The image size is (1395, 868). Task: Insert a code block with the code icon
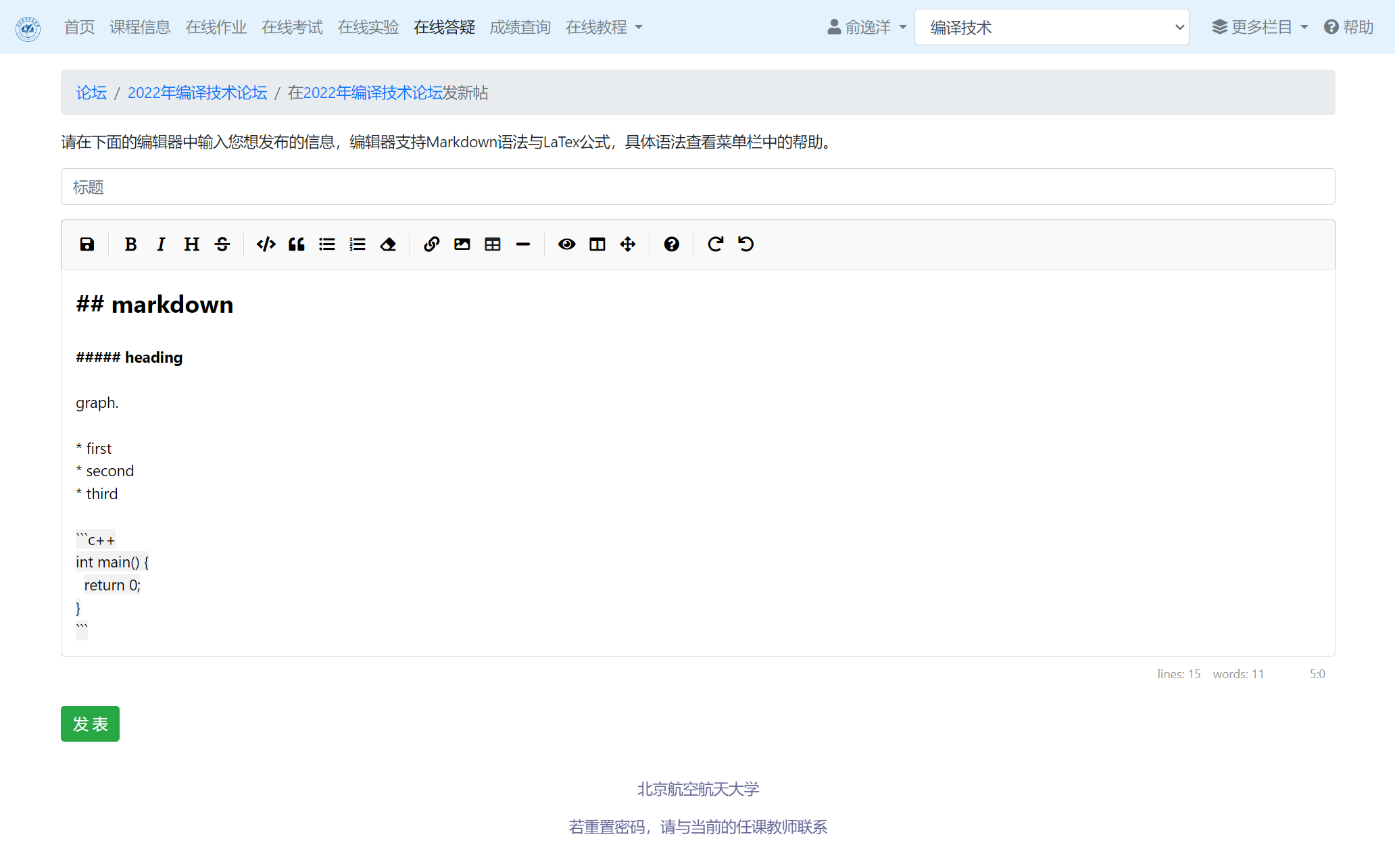click(266, 245)
